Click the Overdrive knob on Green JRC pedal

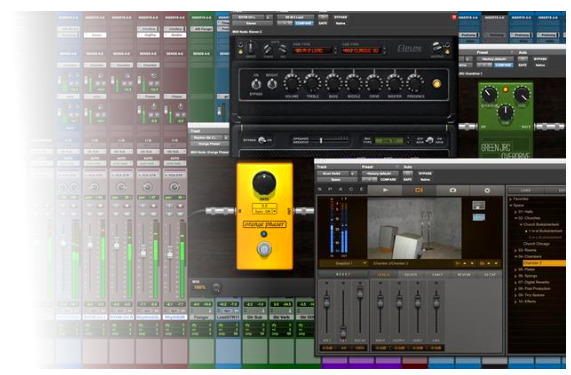[489, 94]
